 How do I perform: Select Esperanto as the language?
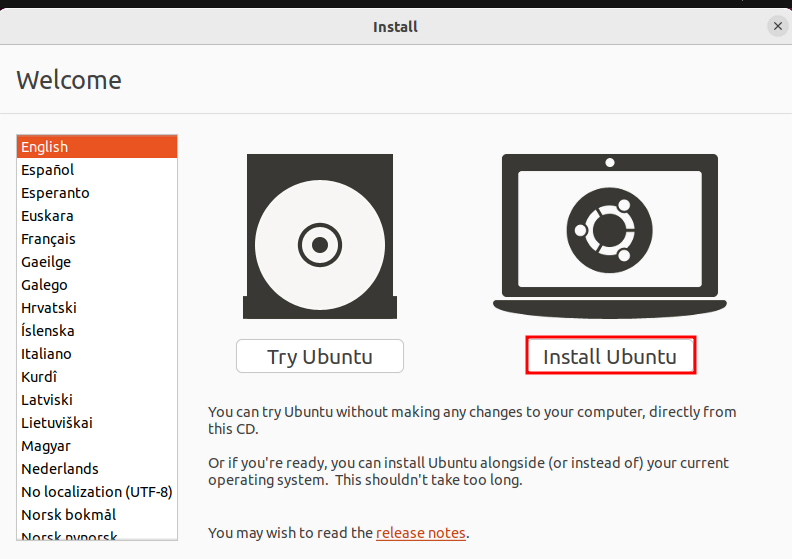click(55, 193)
